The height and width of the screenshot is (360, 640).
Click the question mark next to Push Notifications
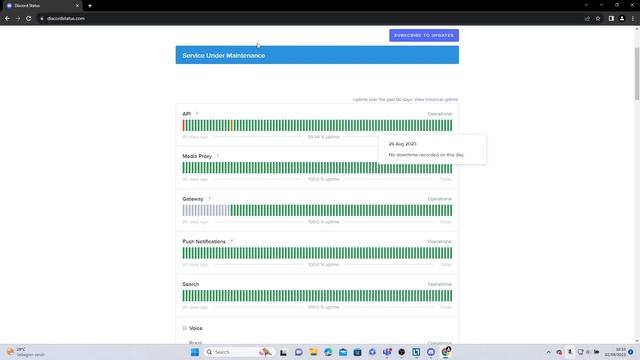coord(231,242)
